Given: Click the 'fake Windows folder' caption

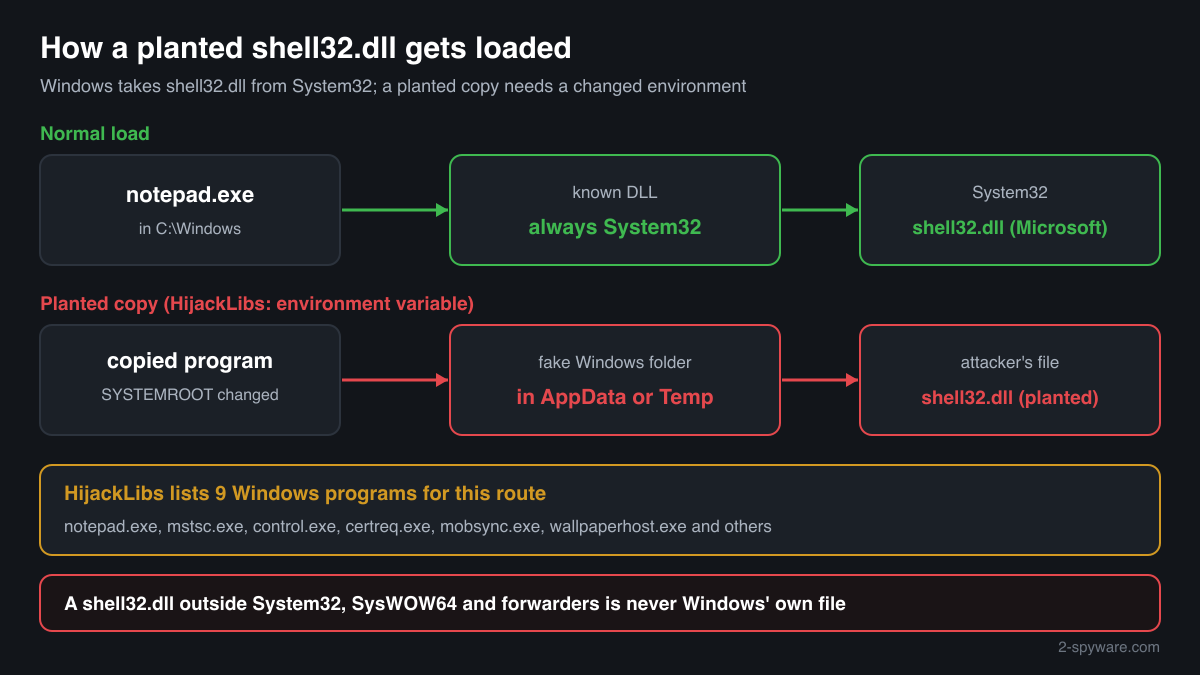Looking at the screenshot, I should point(615,362).
